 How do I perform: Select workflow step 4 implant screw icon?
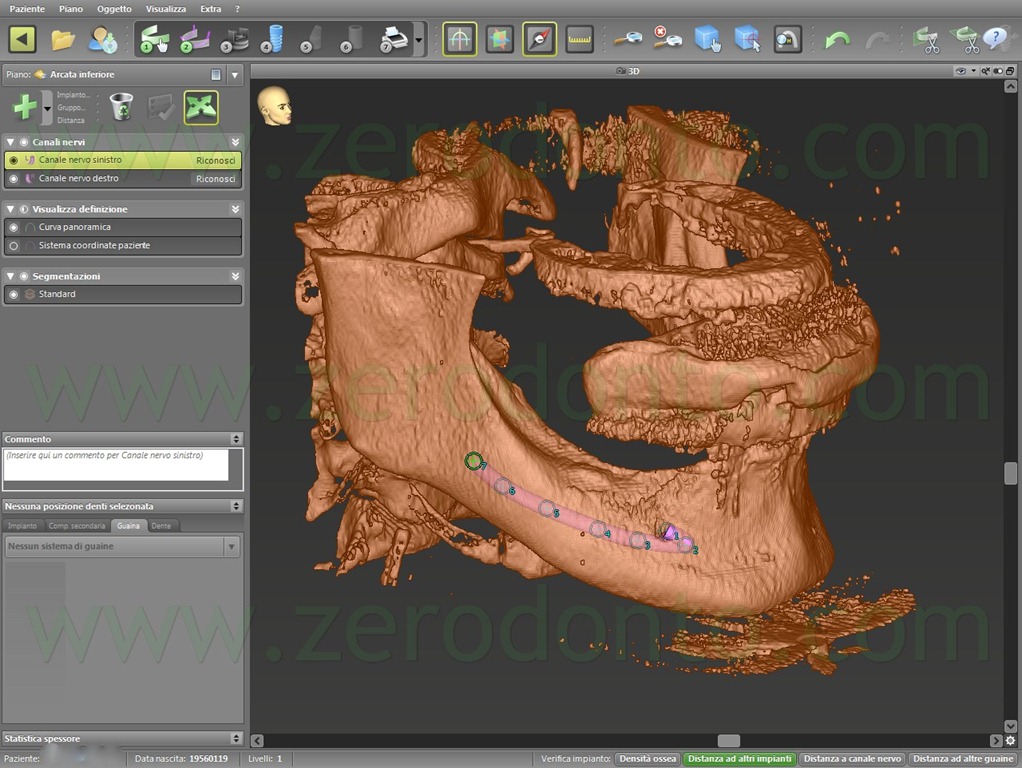[272, 39]
